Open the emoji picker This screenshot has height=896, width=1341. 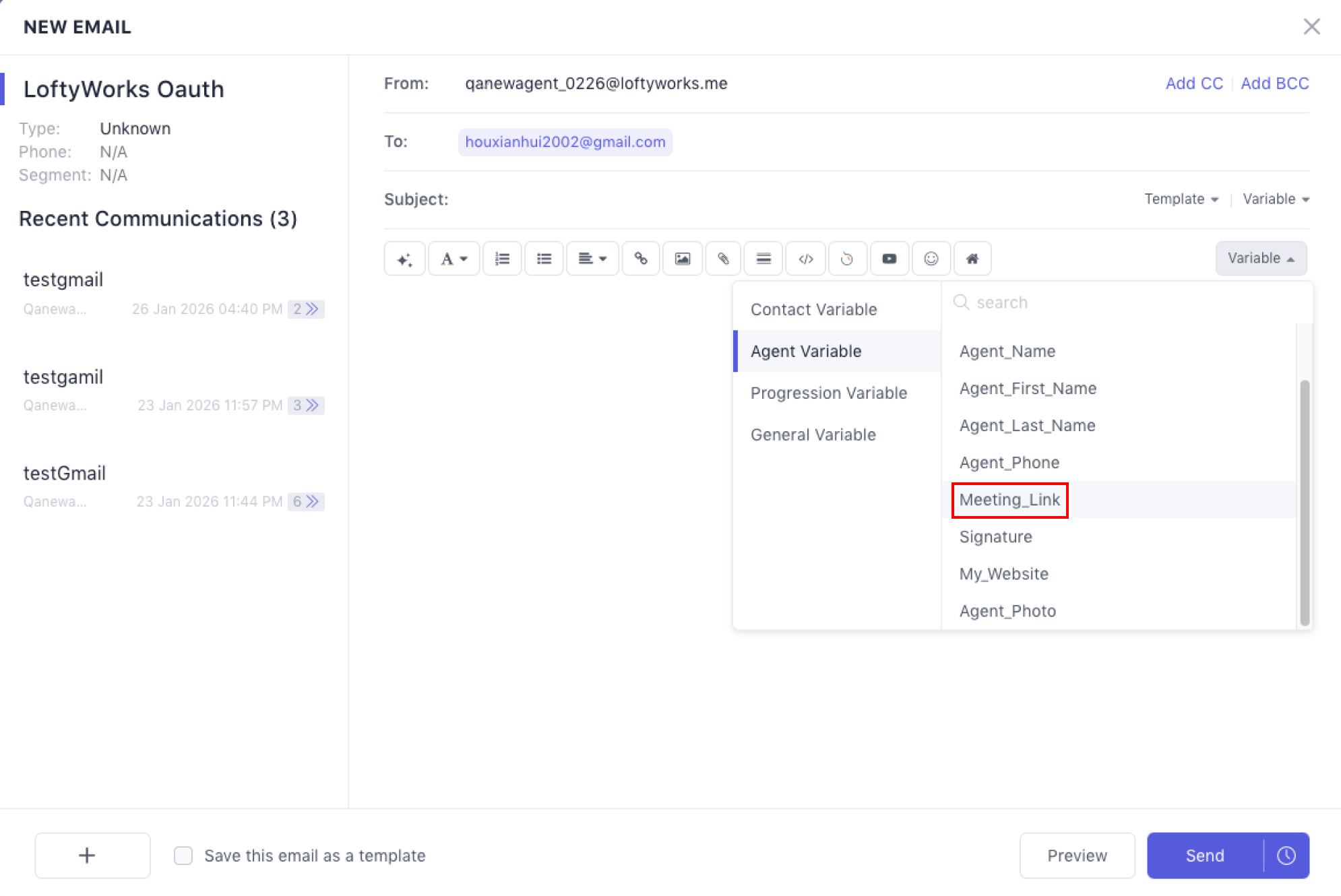point(931,259)
